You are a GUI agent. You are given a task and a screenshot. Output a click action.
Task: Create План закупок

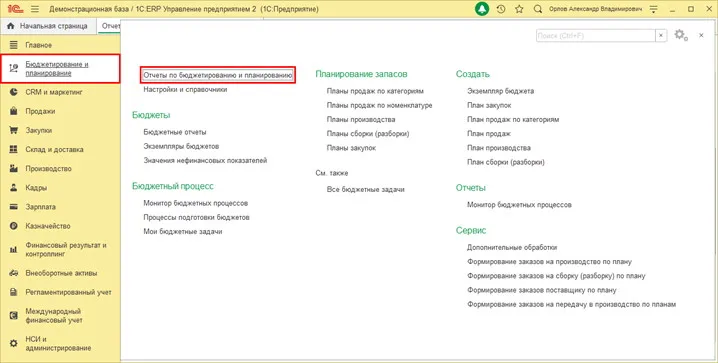(x=489, y=105)
